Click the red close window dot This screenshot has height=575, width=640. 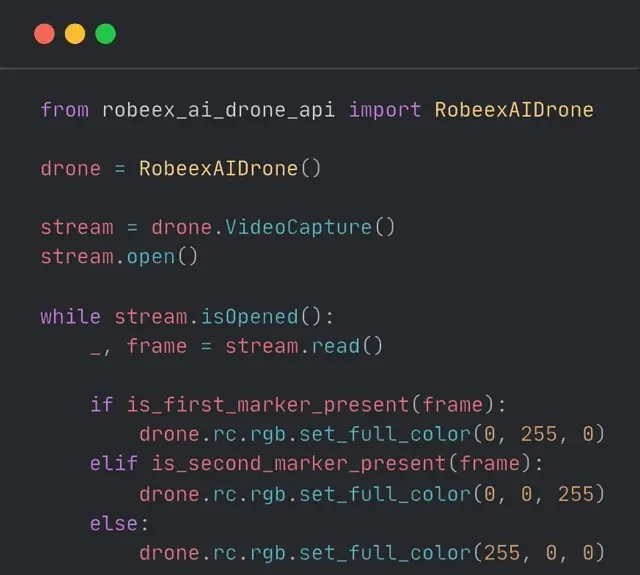44,34
